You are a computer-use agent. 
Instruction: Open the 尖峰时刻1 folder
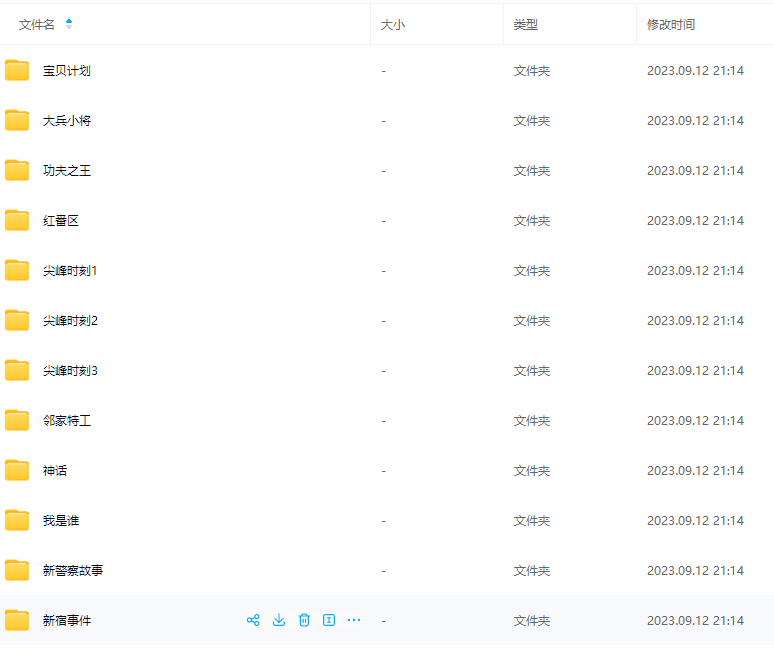point(70,271)
